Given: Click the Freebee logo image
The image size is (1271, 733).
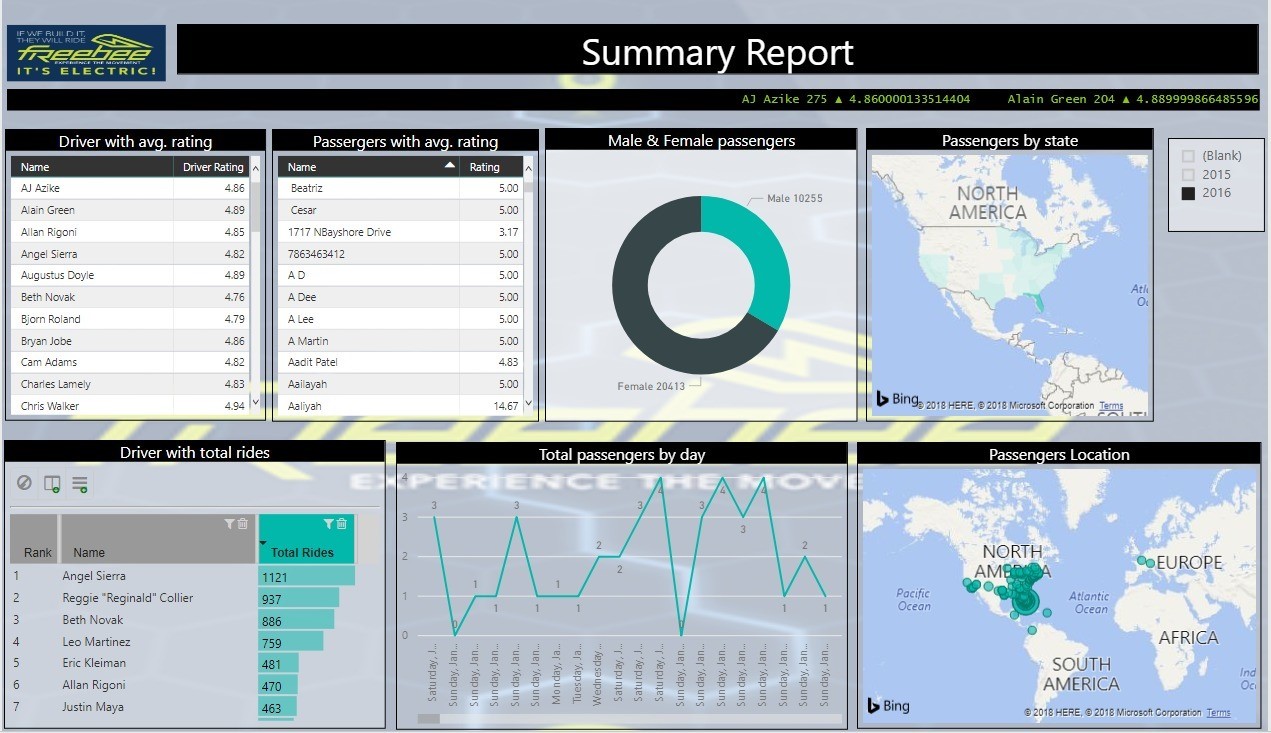Looking at the screenshot, I should (x=86, y=53).
